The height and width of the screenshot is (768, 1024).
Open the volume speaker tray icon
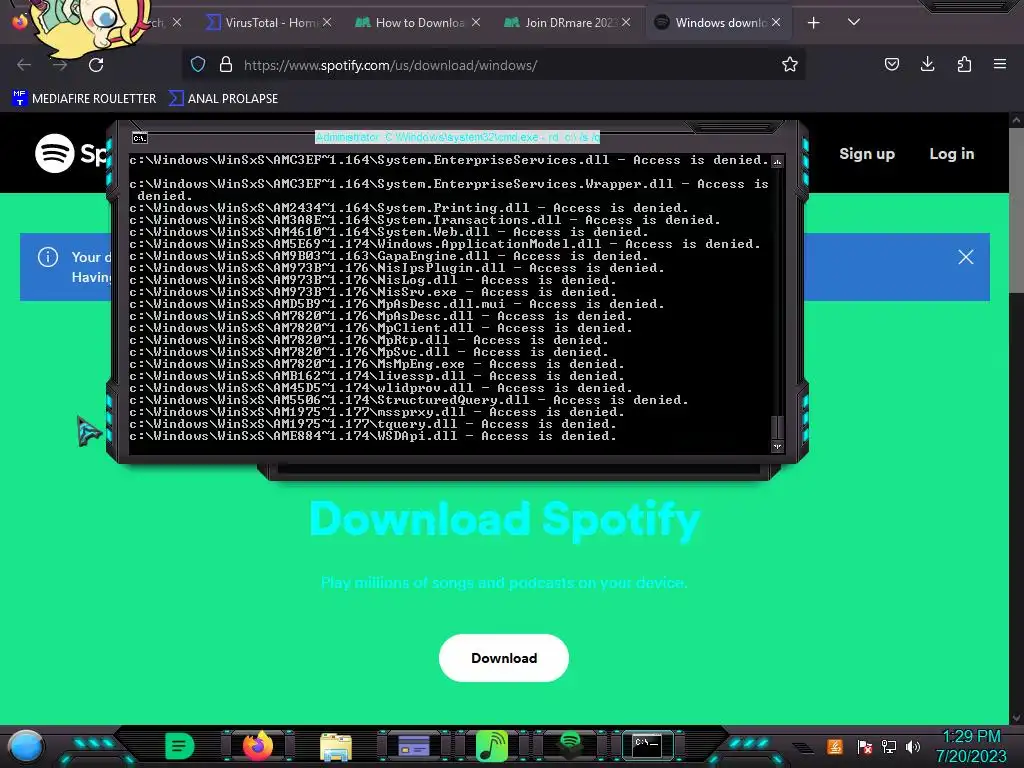point(913,746)
